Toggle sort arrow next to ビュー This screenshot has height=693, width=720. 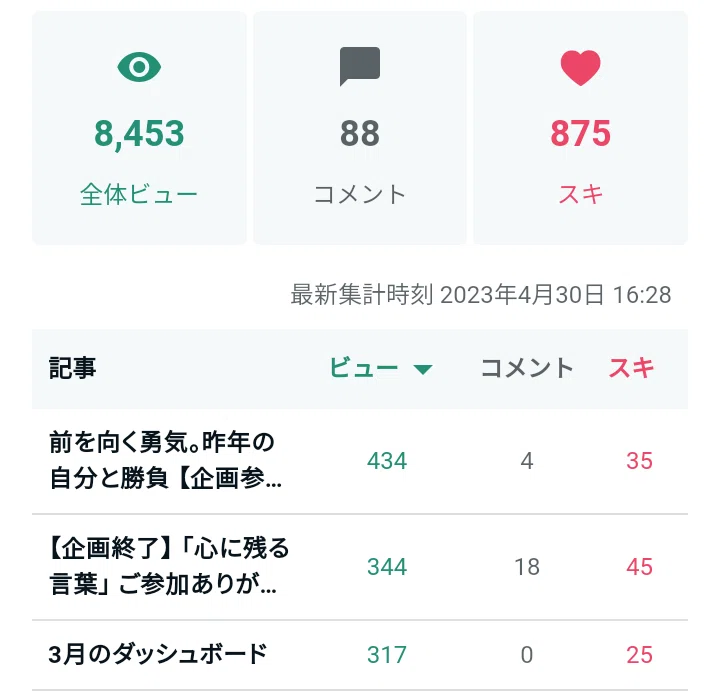click(x=422, y=369)
